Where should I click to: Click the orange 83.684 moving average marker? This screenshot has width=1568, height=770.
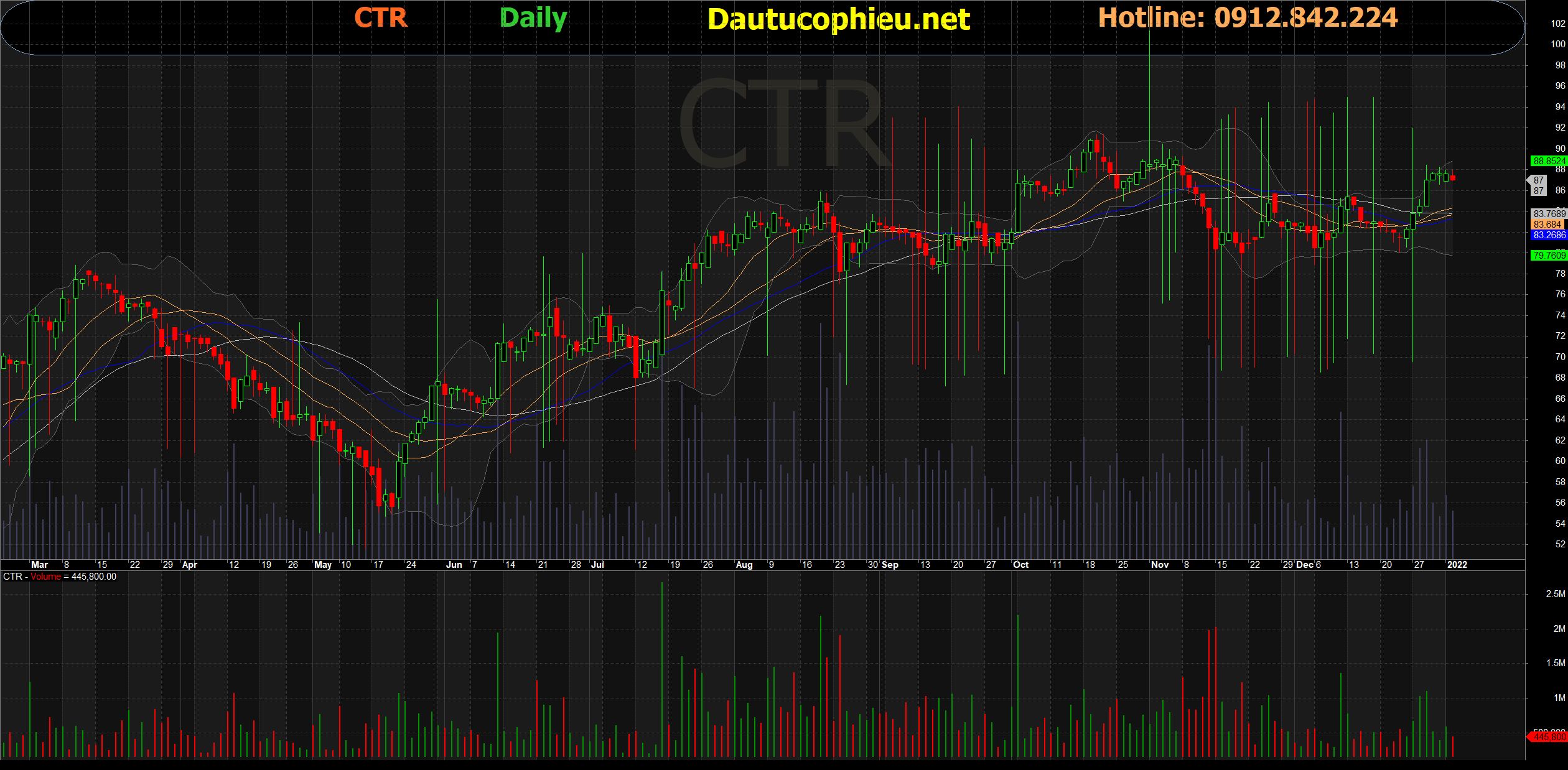coord(1547,225)
